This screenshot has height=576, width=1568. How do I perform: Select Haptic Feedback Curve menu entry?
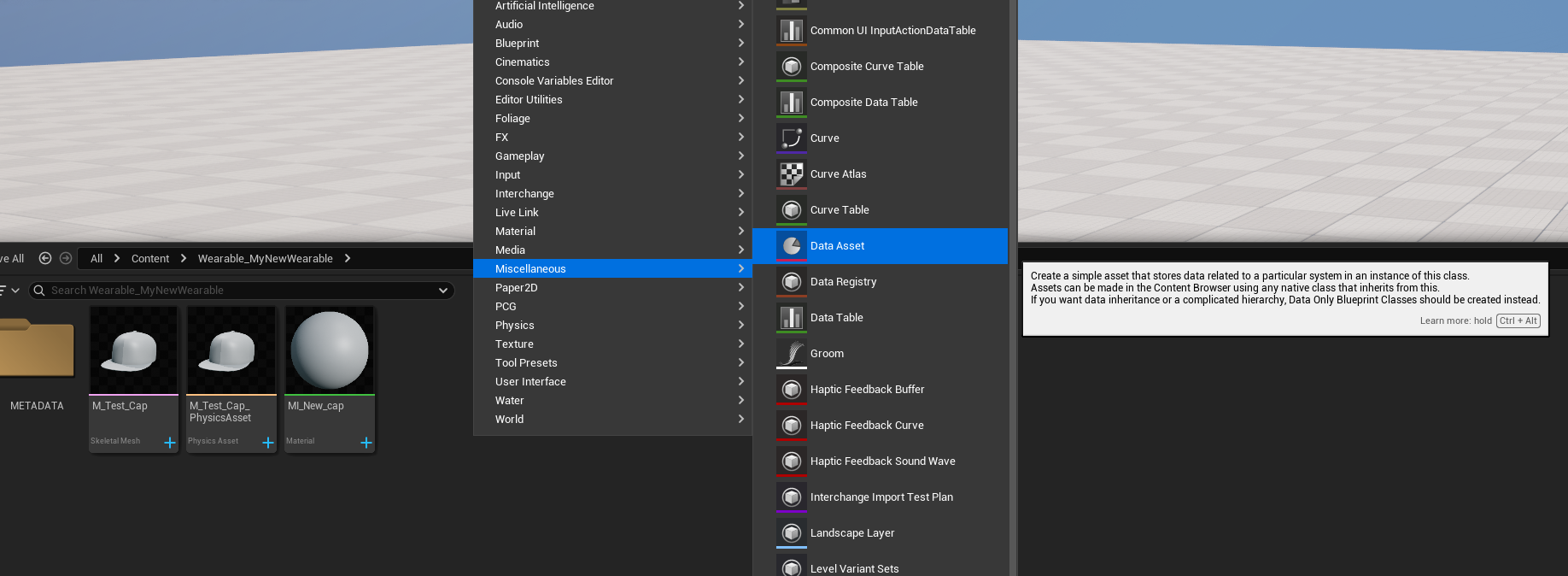(x=866, y=426)
